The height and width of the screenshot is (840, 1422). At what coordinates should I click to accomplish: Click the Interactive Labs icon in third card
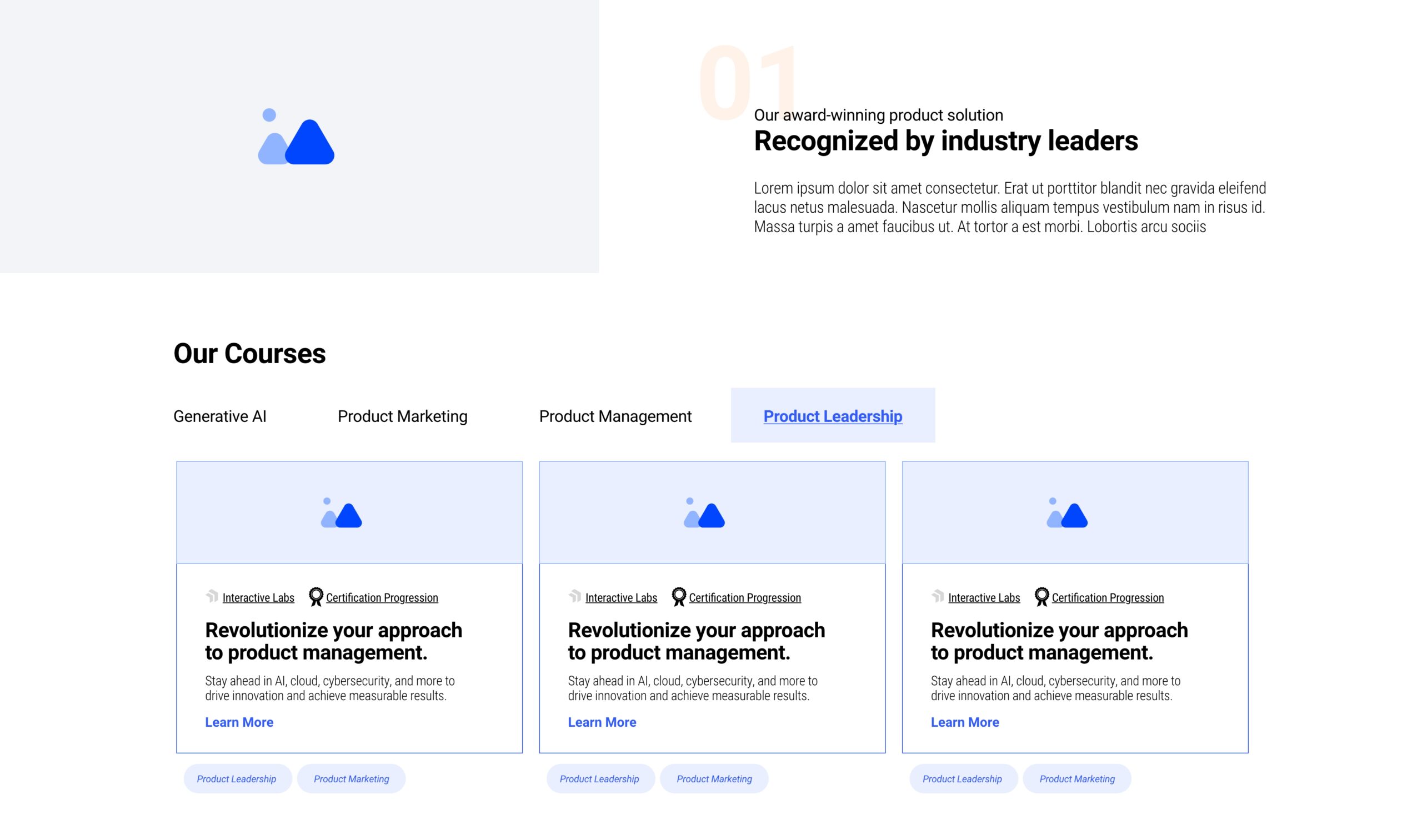tap(938, 597)
